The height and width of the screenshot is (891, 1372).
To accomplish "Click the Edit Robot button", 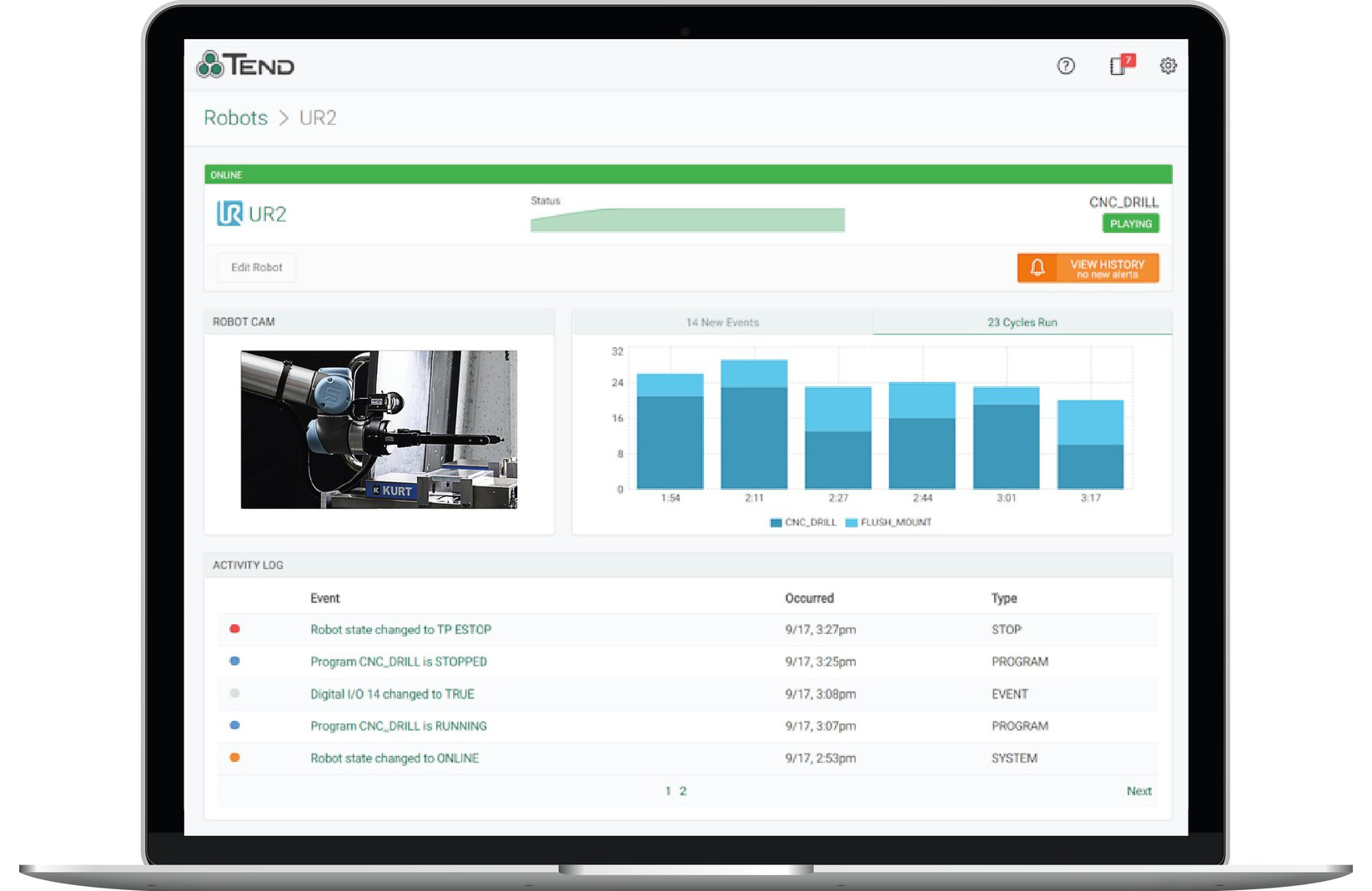I will (256, 268).
